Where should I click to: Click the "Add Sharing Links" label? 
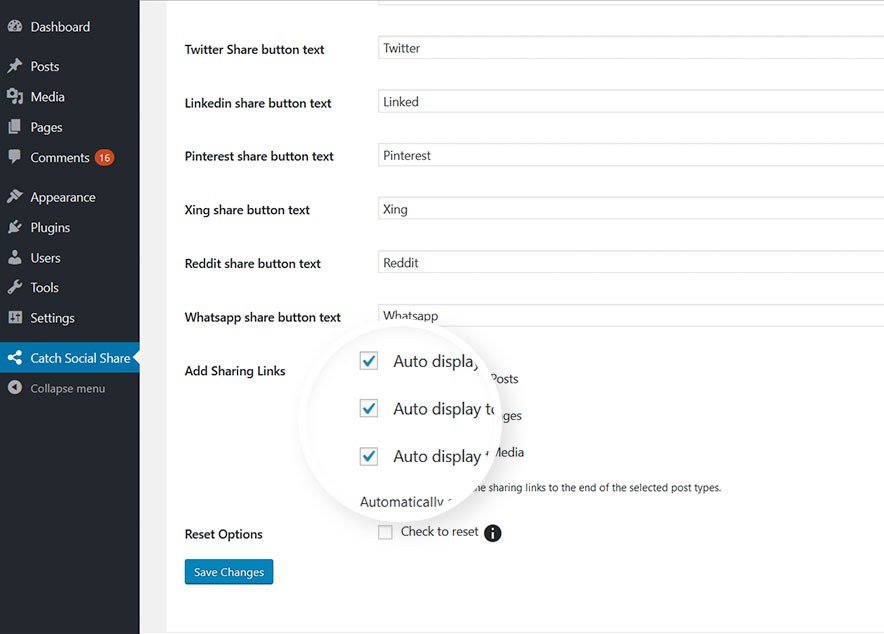(x=235, y=371)
